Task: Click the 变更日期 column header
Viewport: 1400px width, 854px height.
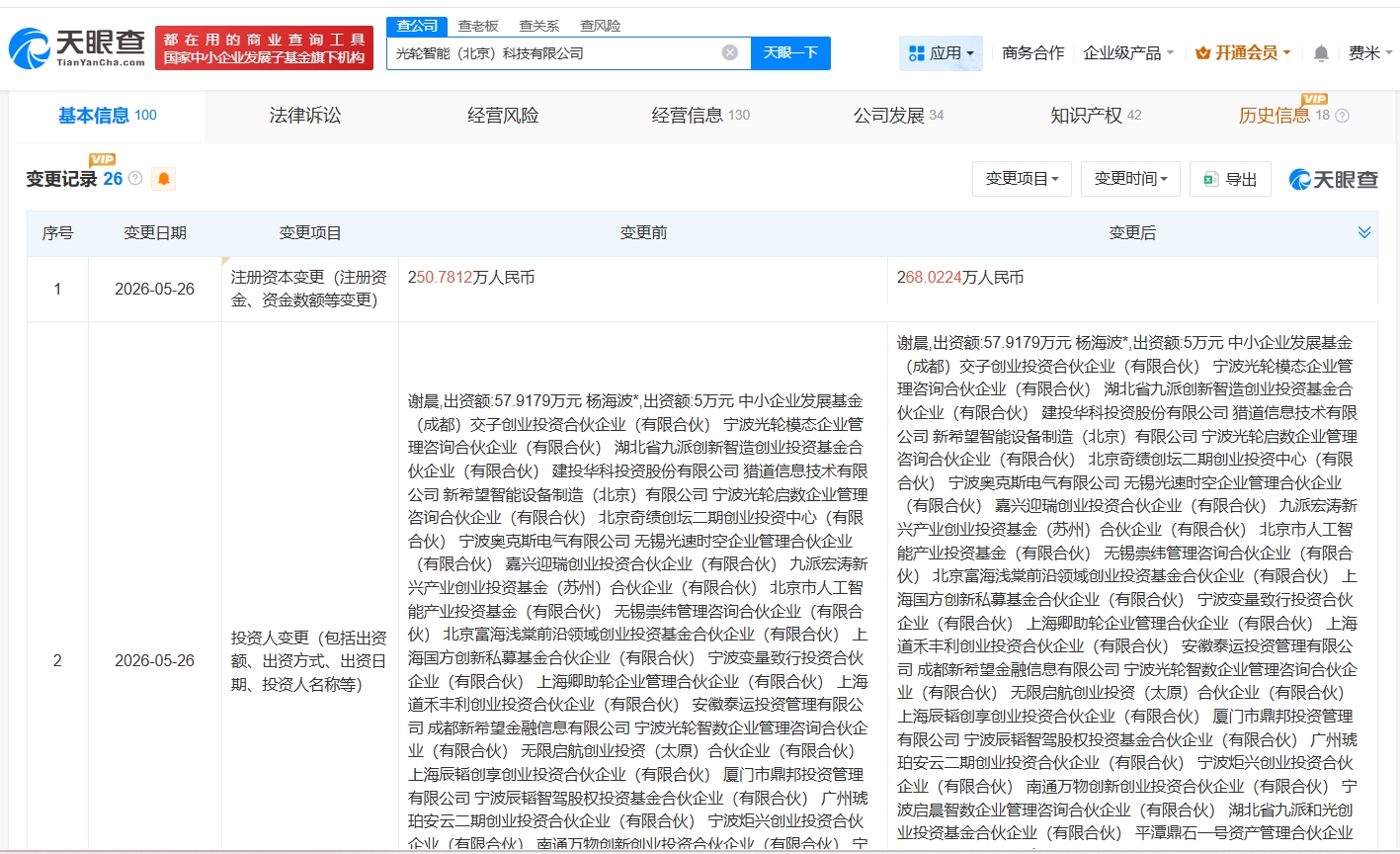Action: tap(155, 233)
